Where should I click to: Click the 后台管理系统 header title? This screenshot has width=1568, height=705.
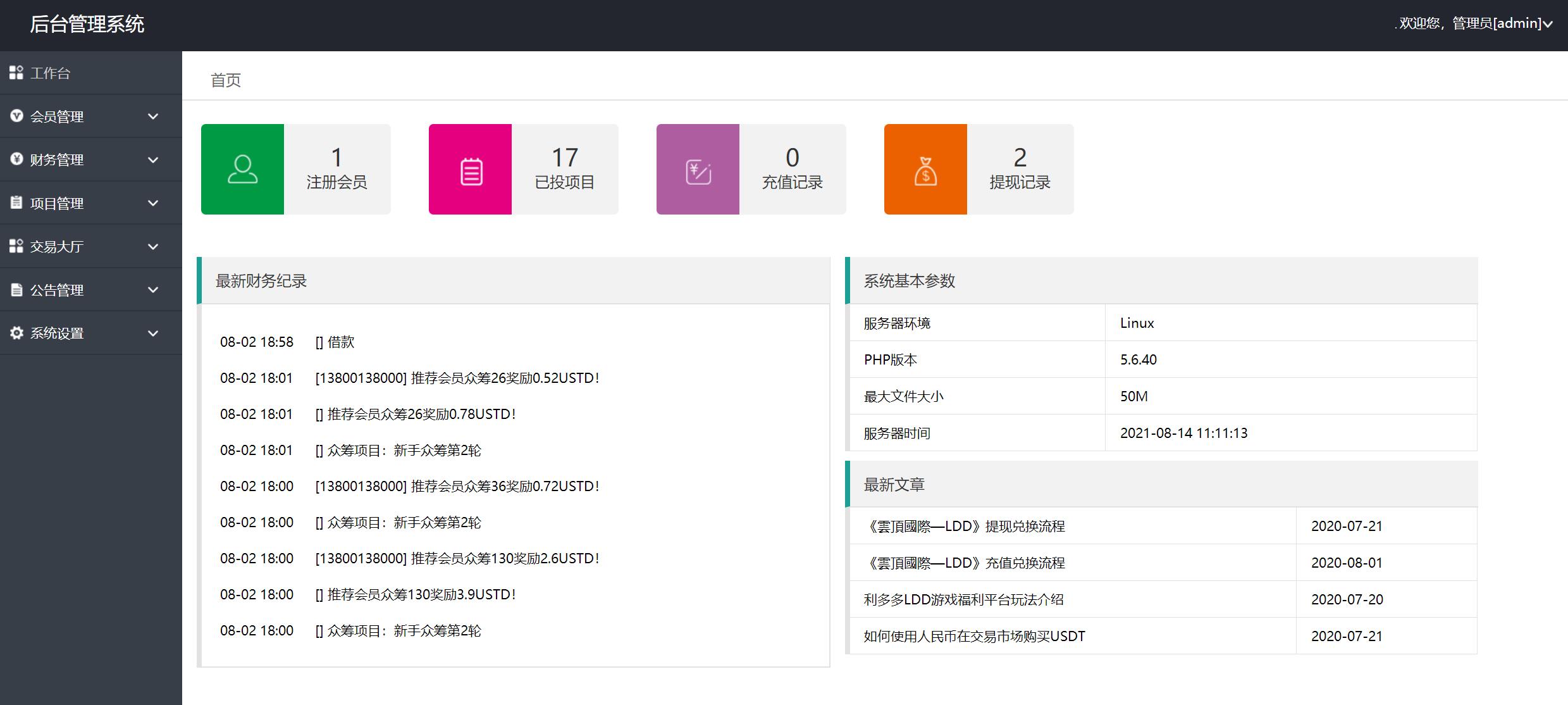tap(87, 25)
